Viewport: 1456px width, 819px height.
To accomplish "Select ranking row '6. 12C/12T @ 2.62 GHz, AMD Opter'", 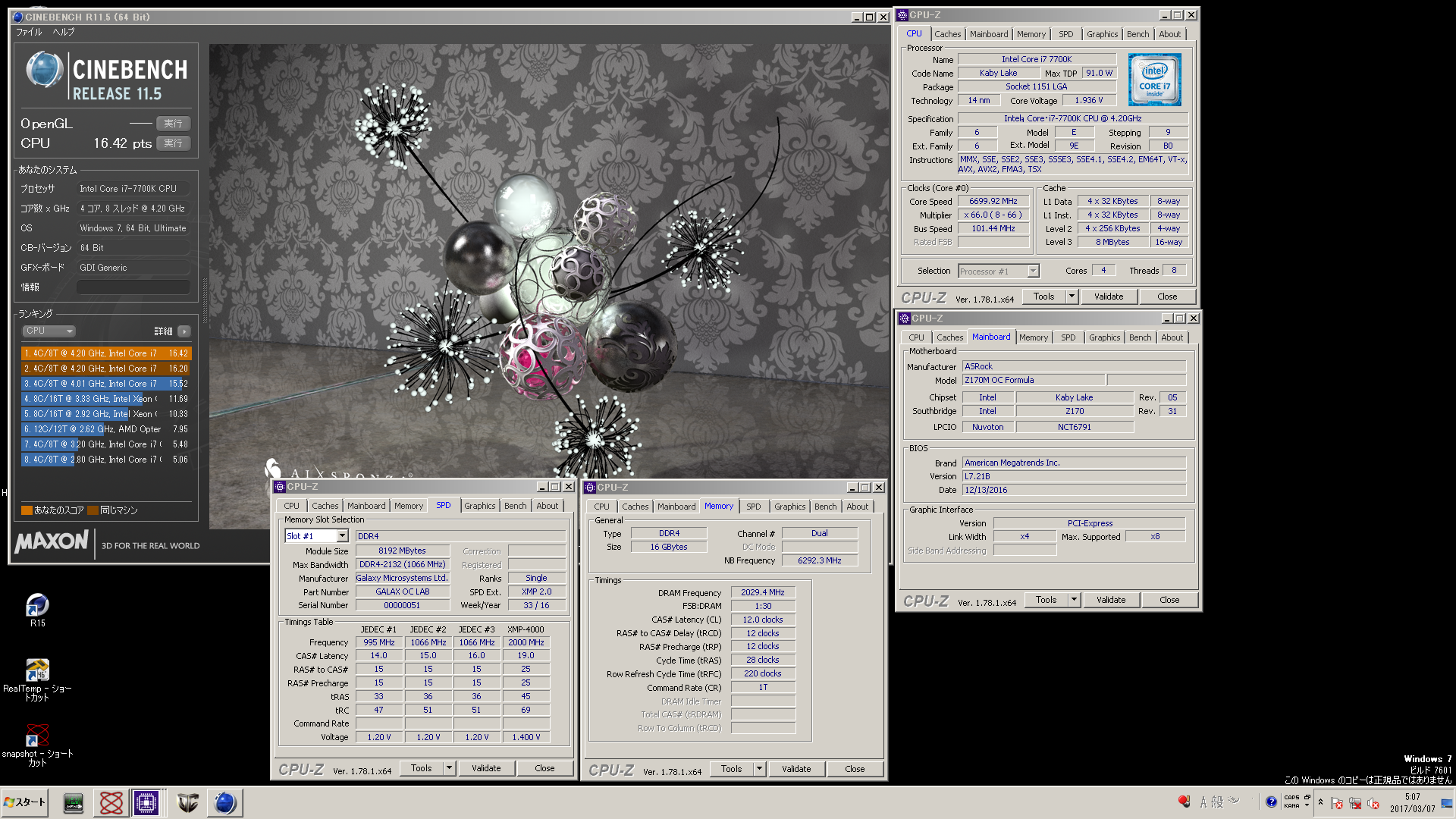I will pos(106,429).
